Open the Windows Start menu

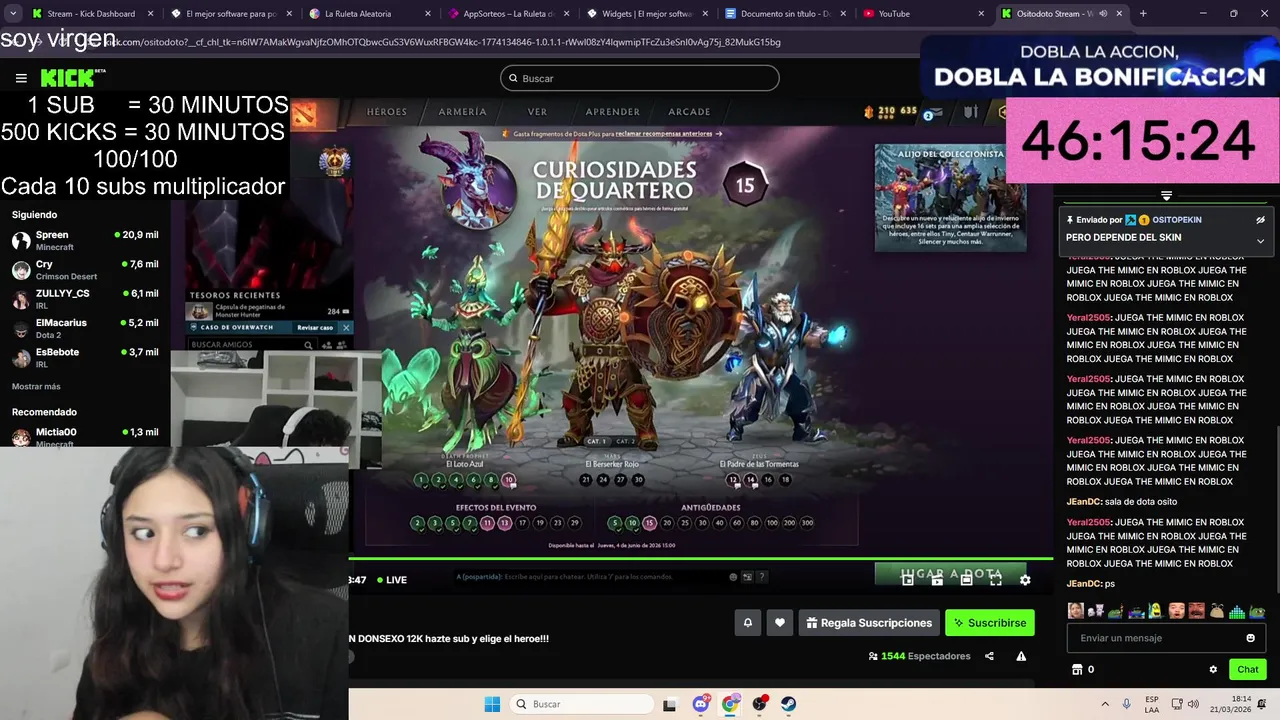492,704
